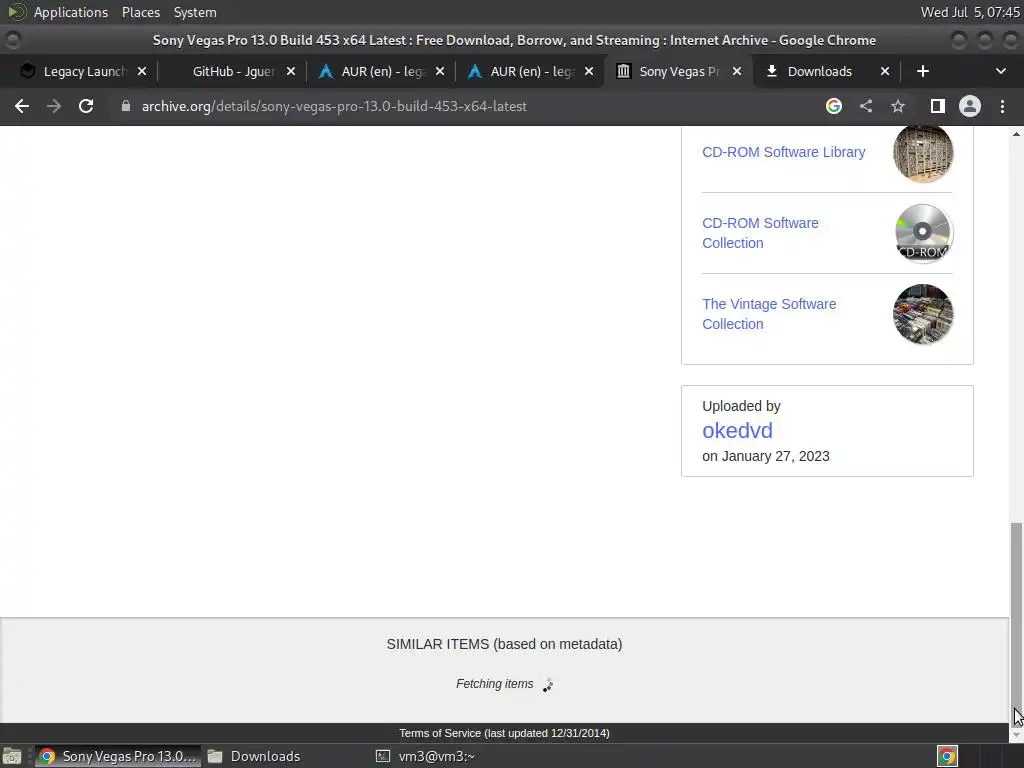1024x768 pixels.
Task: Share this page via share icon
Action: click(x=866, y=106)
